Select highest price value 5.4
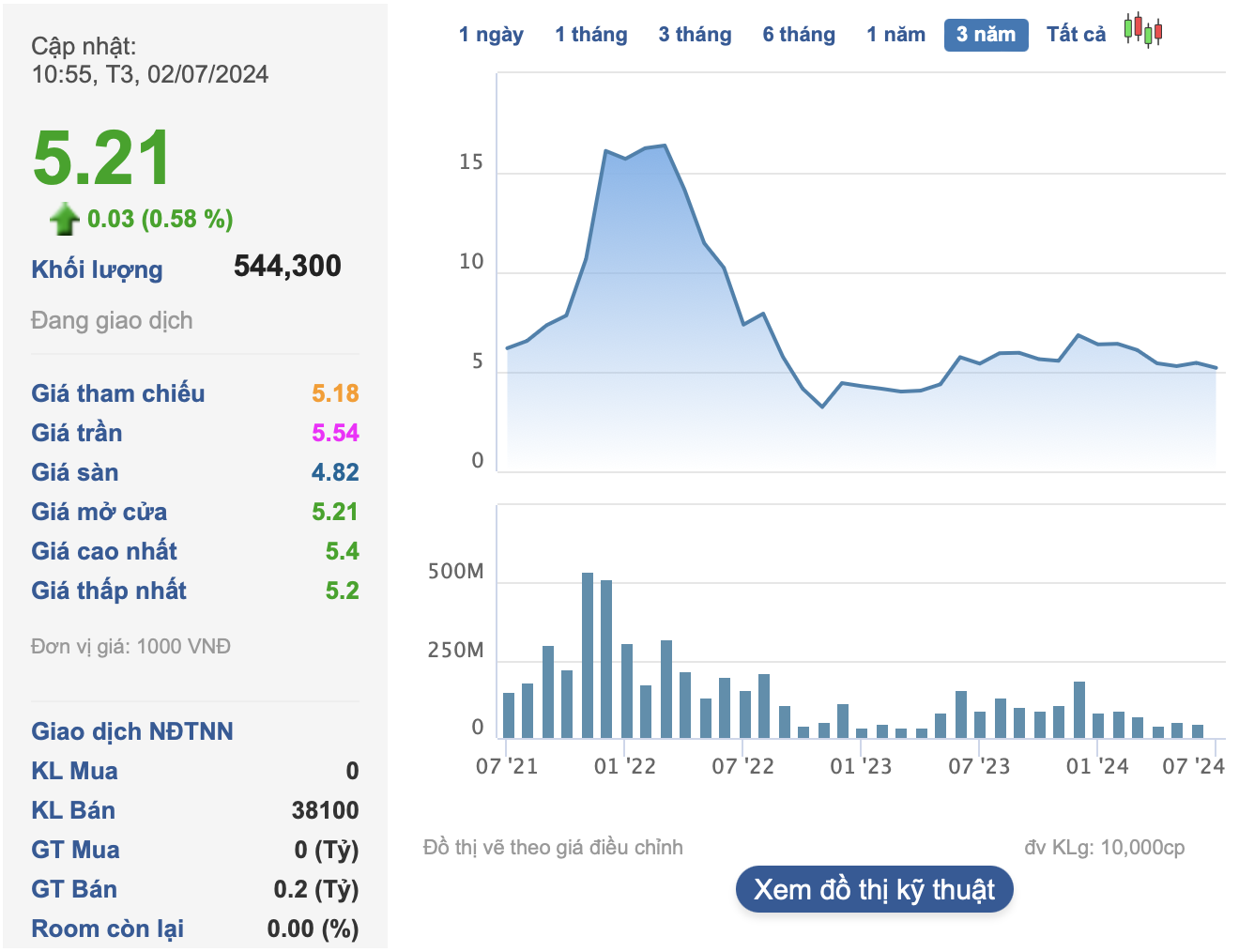 [342, 551]
